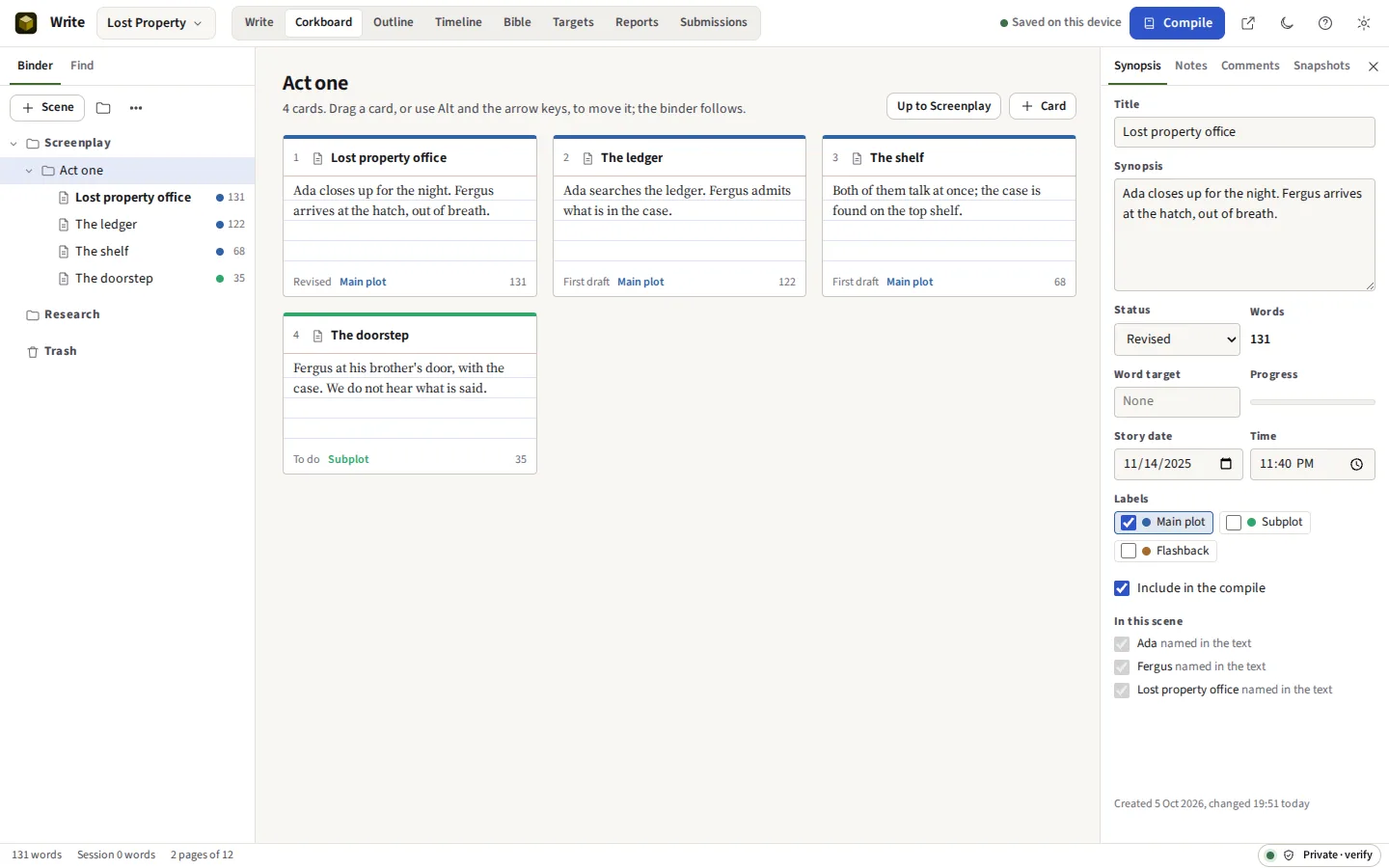The image size is (1389, 868).
Task: Add a new Card
Action: (1043, 106)
